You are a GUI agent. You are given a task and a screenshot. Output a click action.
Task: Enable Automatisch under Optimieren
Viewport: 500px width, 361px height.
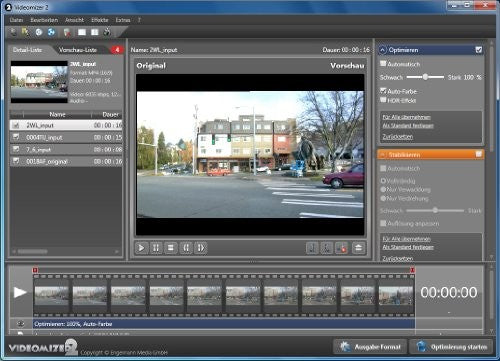point(383,63)
